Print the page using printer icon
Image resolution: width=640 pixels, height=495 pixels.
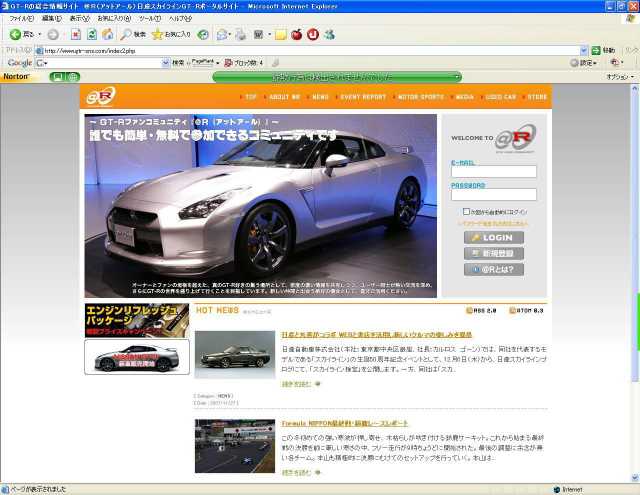[x=241, y=35]
